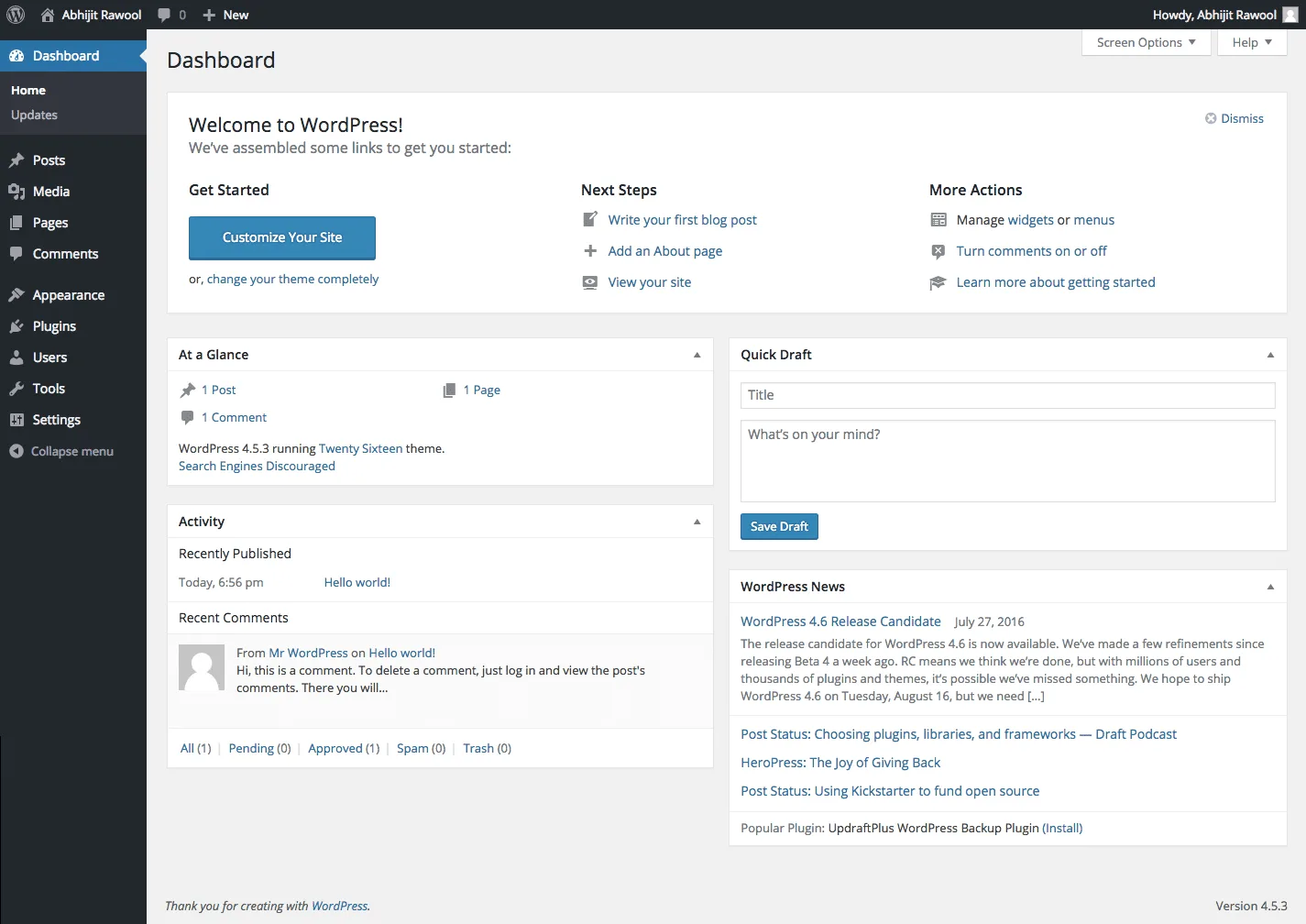Click the Tools wrench icon in sidebar
Image resolution: width=1306 pixels, height=924 pixels.
[x=16, y=389]
